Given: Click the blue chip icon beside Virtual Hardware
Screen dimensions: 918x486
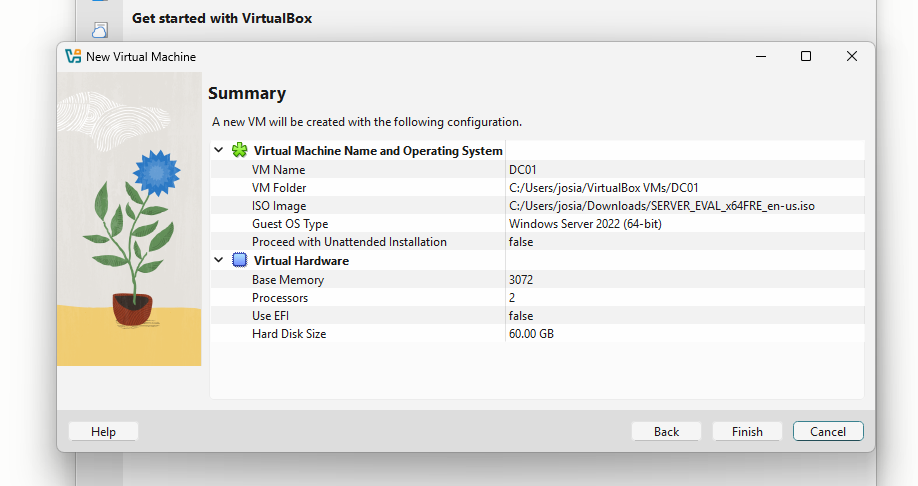Looking at the screenshot, I should 239,260.
